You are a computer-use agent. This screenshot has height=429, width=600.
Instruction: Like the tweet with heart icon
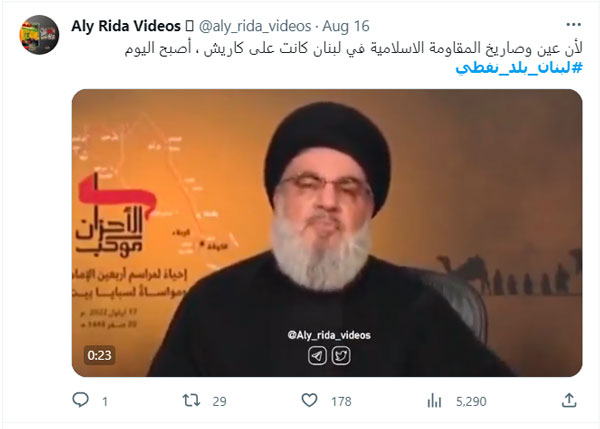pos(309,400)
